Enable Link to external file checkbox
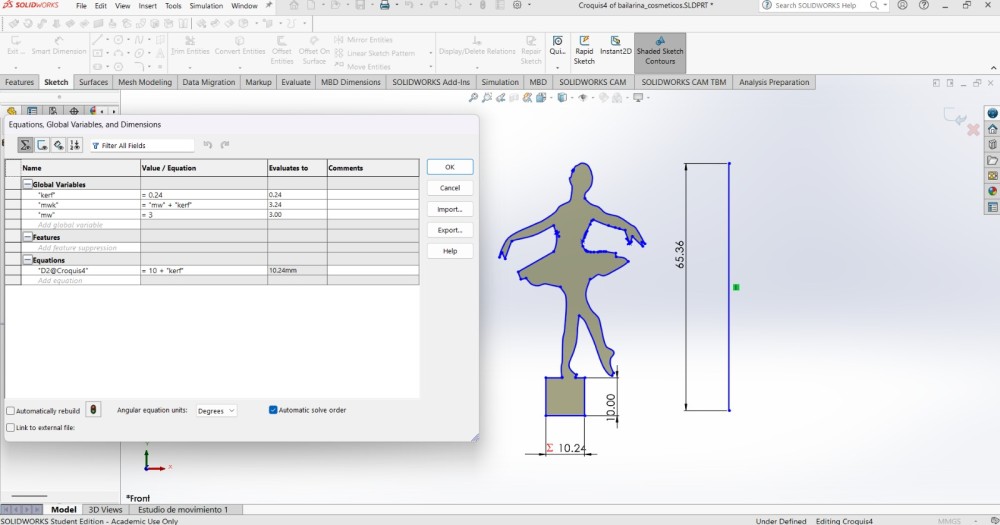Image resolution: width=1000 pixels, height=525 pixels. click(11, 427)
